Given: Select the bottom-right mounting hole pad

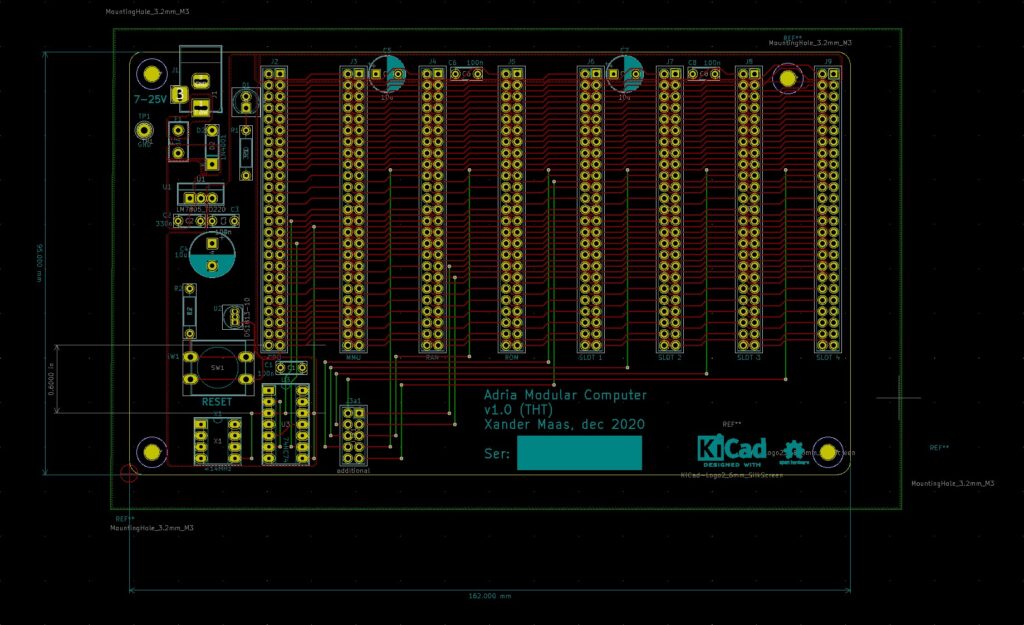Looking at the screenshot, I should tap(828, 452).
